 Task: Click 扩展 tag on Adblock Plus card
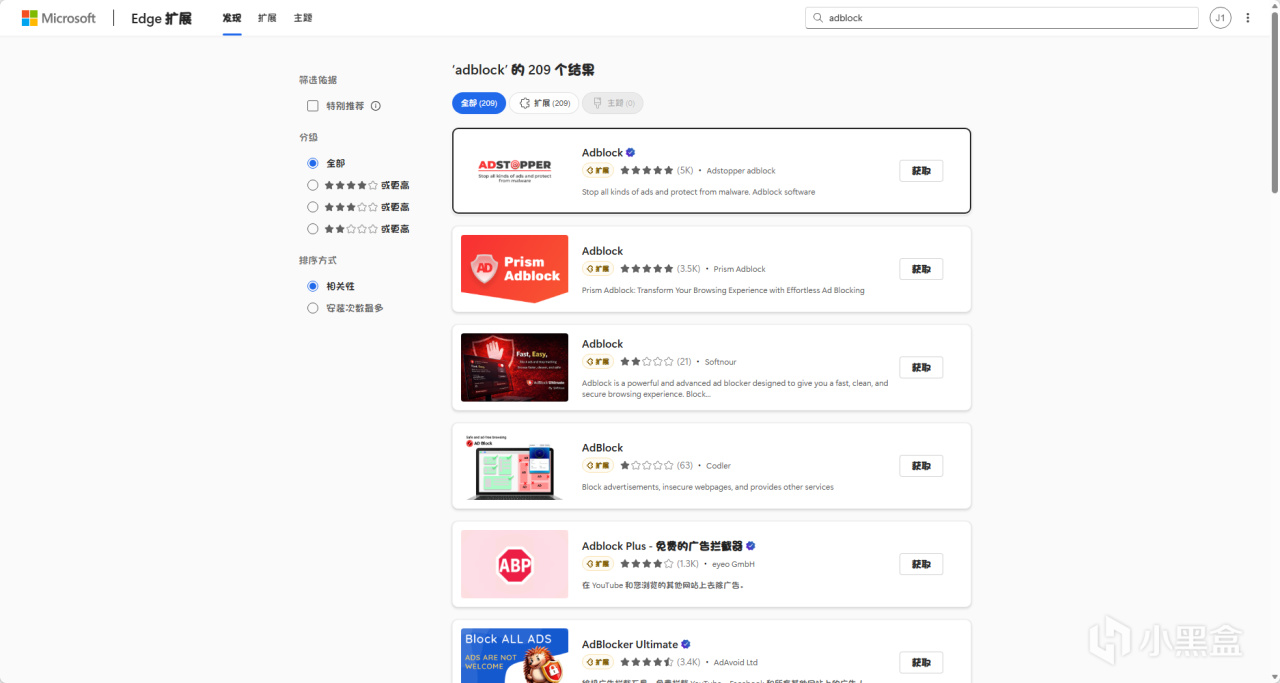point(598,564)
